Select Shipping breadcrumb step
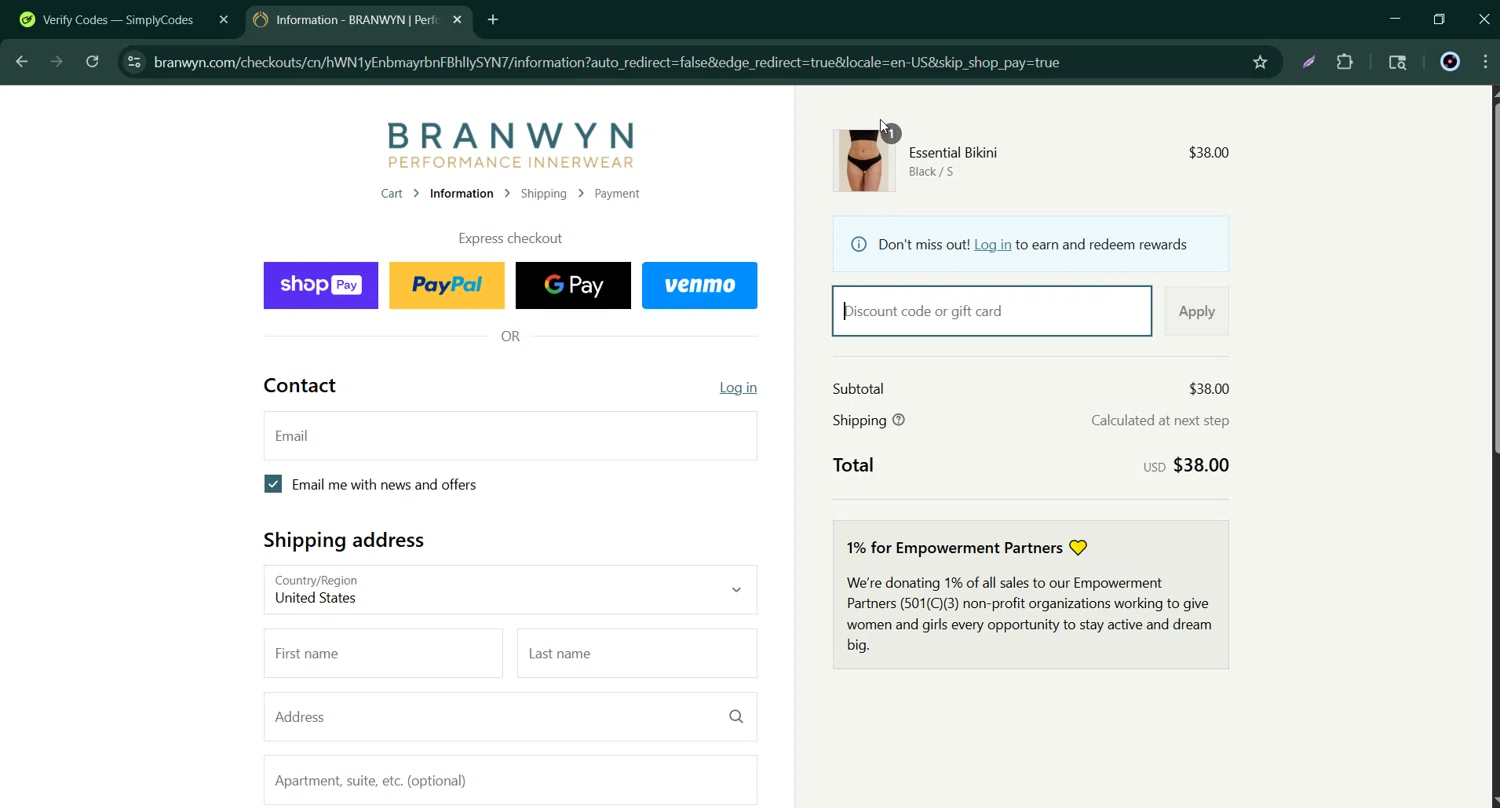1500x808 pixels. [x=543, y=194]
